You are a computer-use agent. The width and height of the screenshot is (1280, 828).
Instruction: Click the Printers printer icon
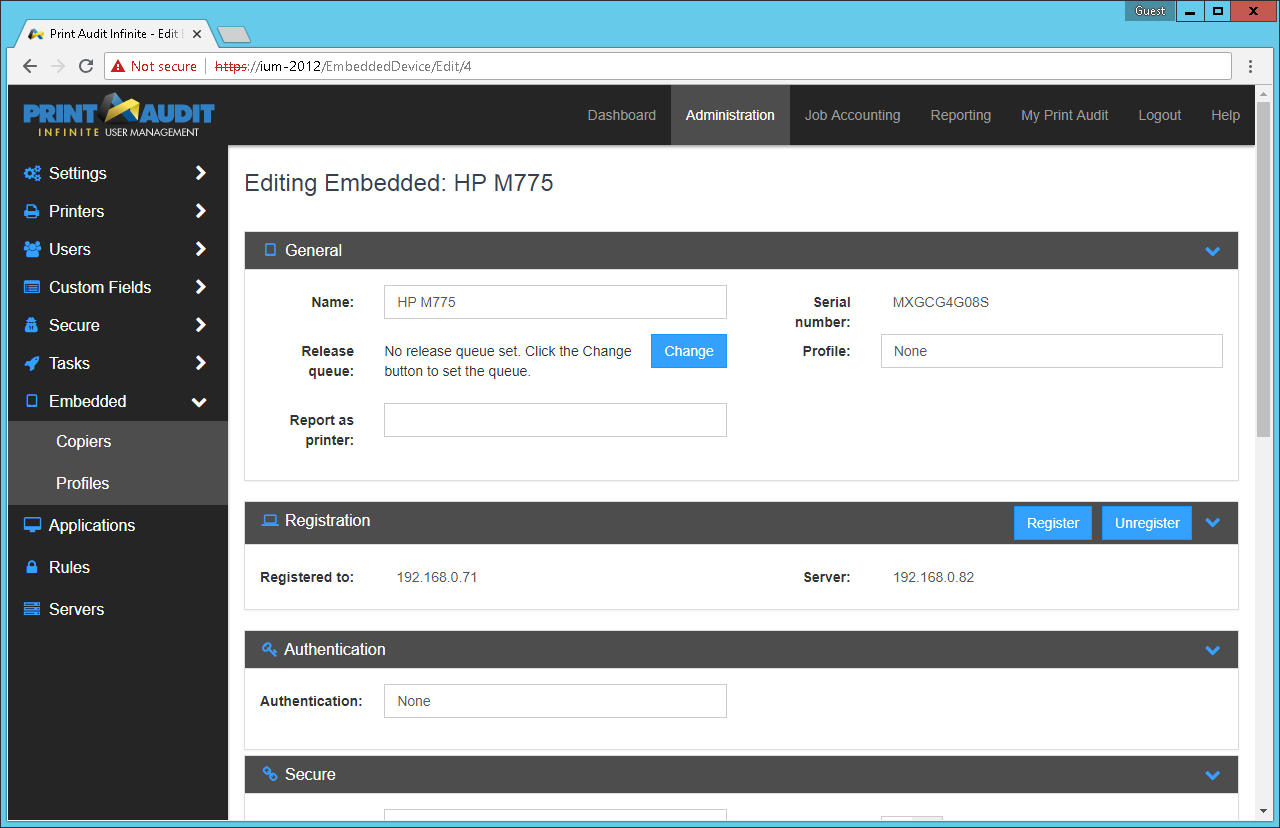pos(32,211)
